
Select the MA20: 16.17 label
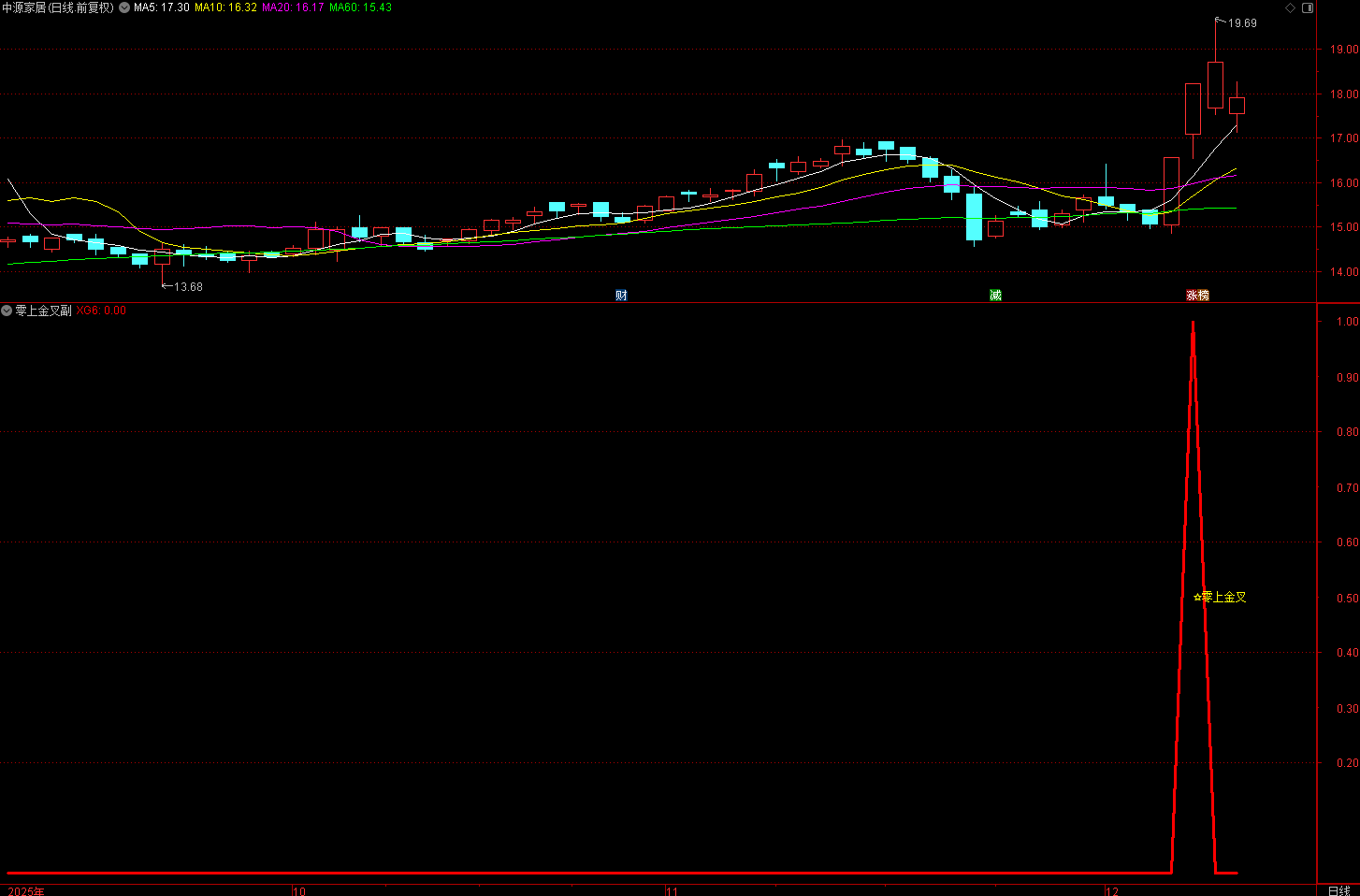[x=293, y=7]
